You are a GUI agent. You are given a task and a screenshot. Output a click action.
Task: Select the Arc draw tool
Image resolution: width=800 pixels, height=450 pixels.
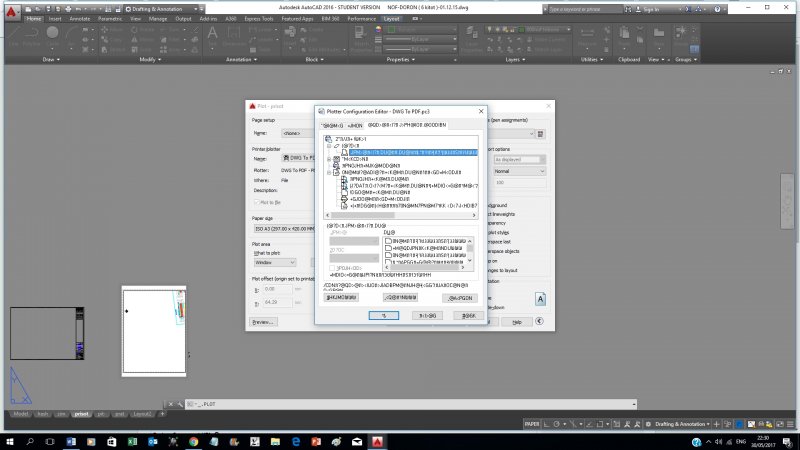click(70, 33)
